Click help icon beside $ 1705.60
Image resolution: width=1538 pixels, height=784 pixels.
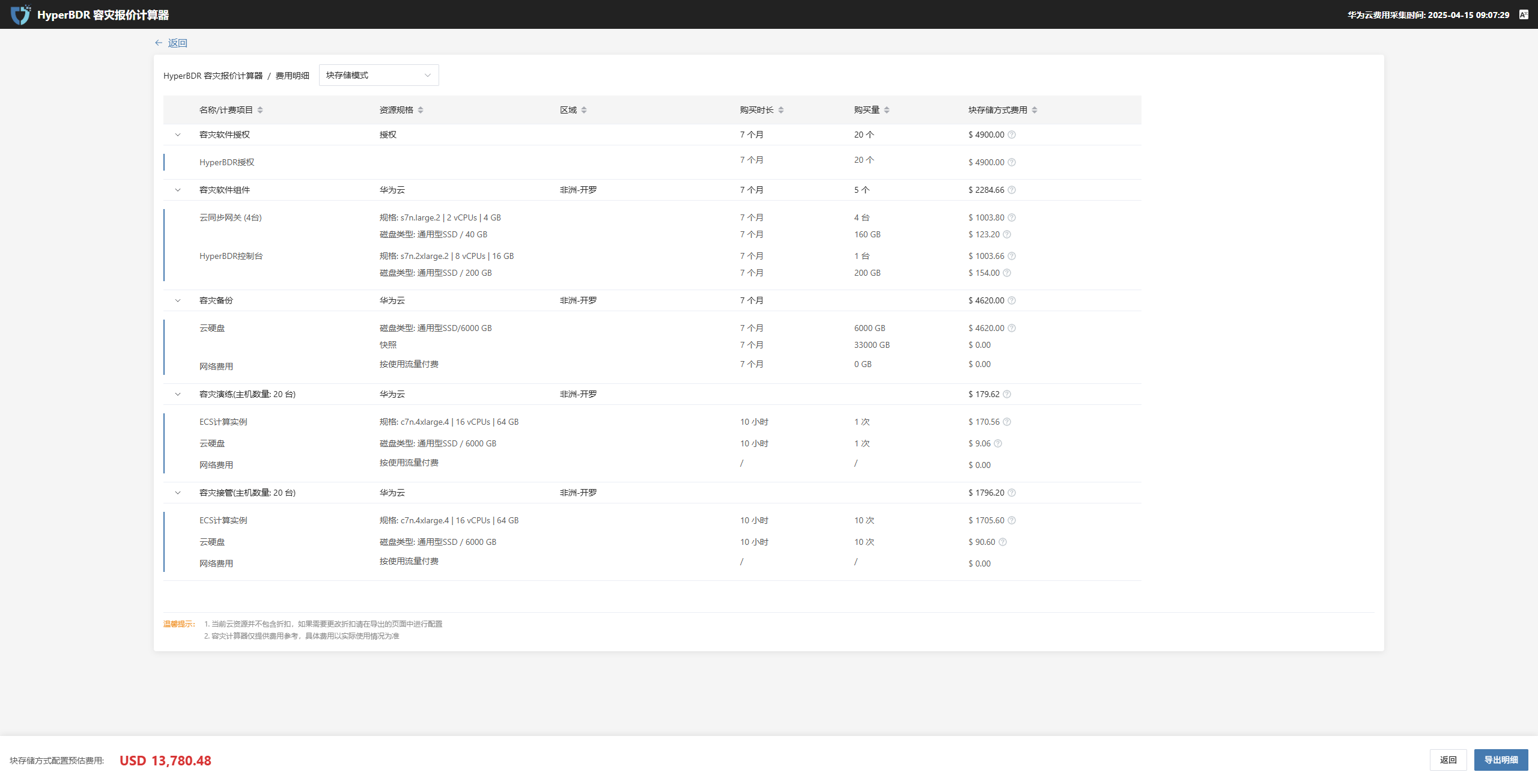pos(1012,520)
